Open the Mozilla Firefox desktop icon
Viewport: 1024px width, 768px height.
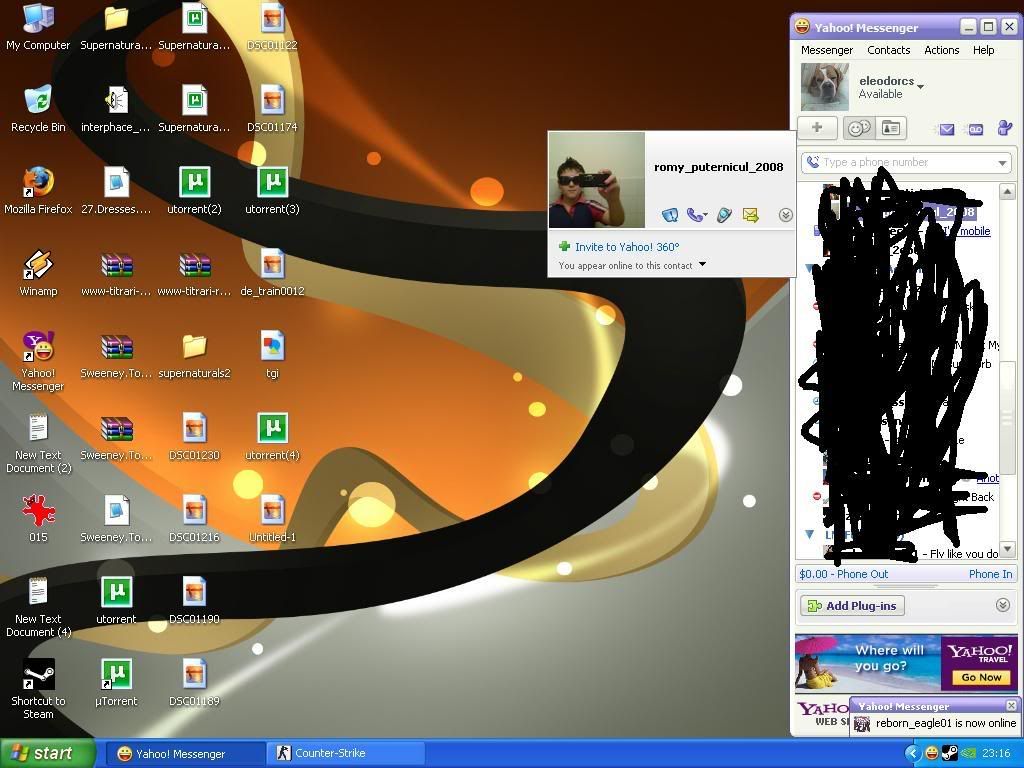coord(38,190)
